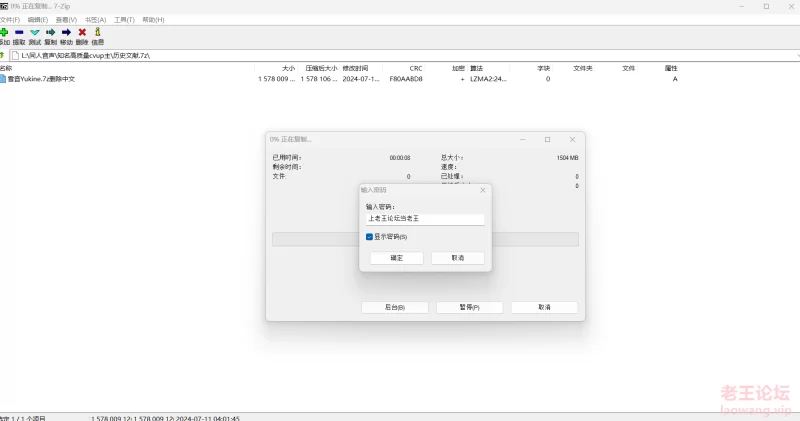Screen dimensions: 800x421
Task: Click the up-folder icon beside address bar
Action: (3, 55)
